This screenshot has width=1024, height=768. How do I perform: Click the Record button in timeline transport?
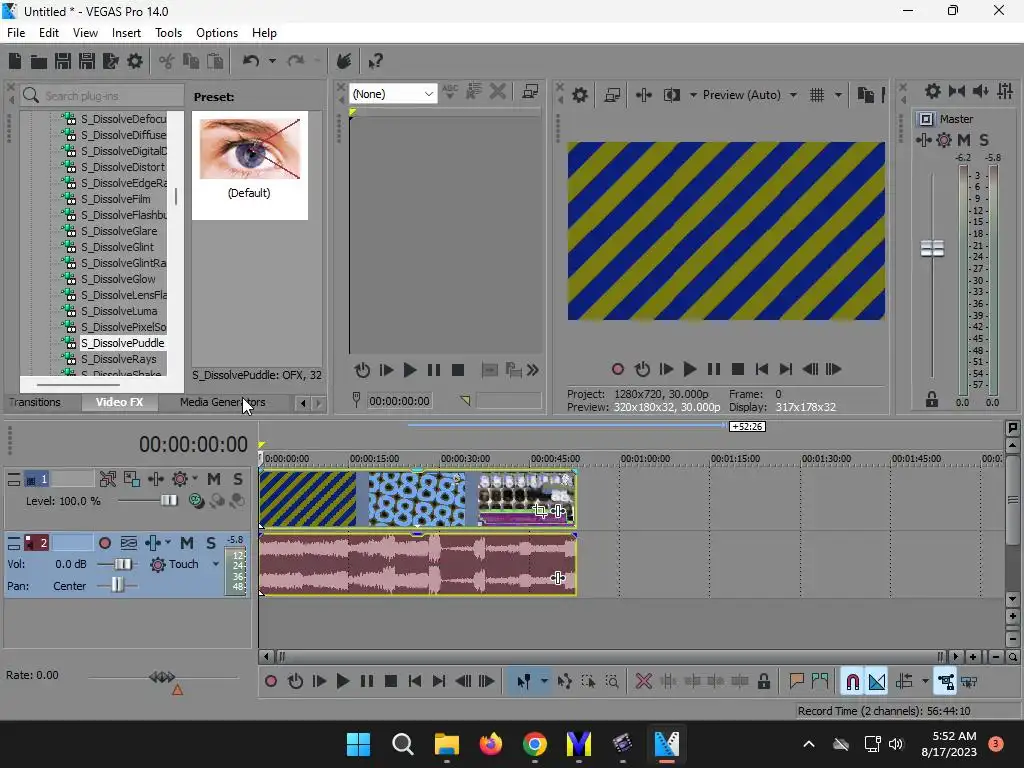[270, 682]
